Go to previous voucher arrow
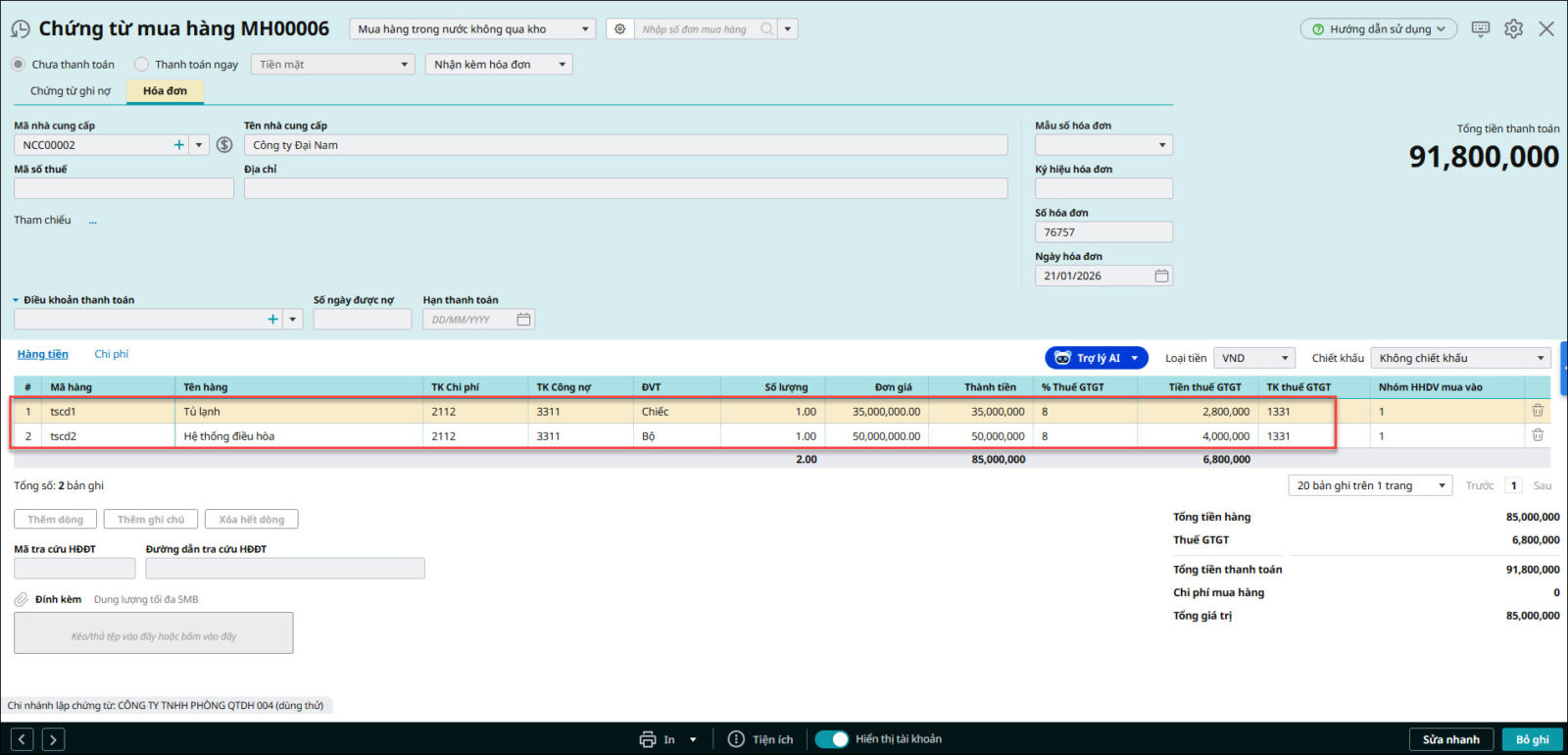The image size is (1568, 755). pyautogui.click(x=24, y=739)
